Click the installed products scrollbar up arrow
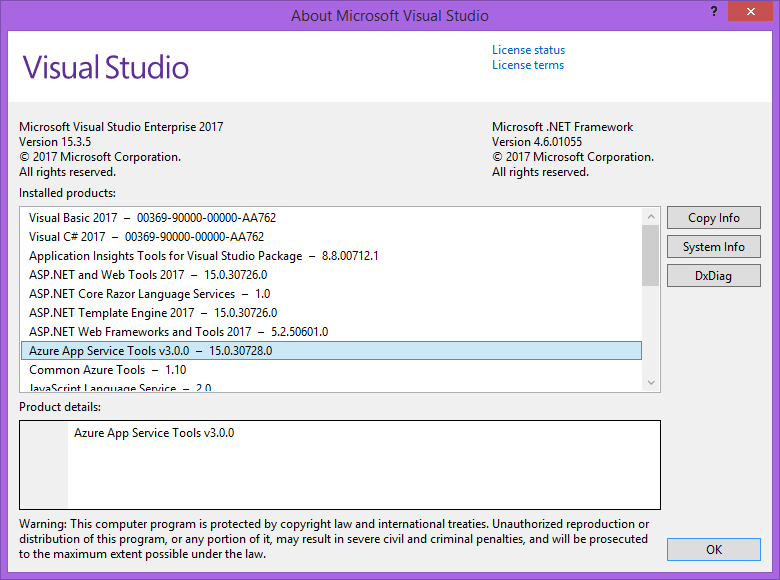Image resolution: width=780 pixels, height=580 pixels. [651, 216]
